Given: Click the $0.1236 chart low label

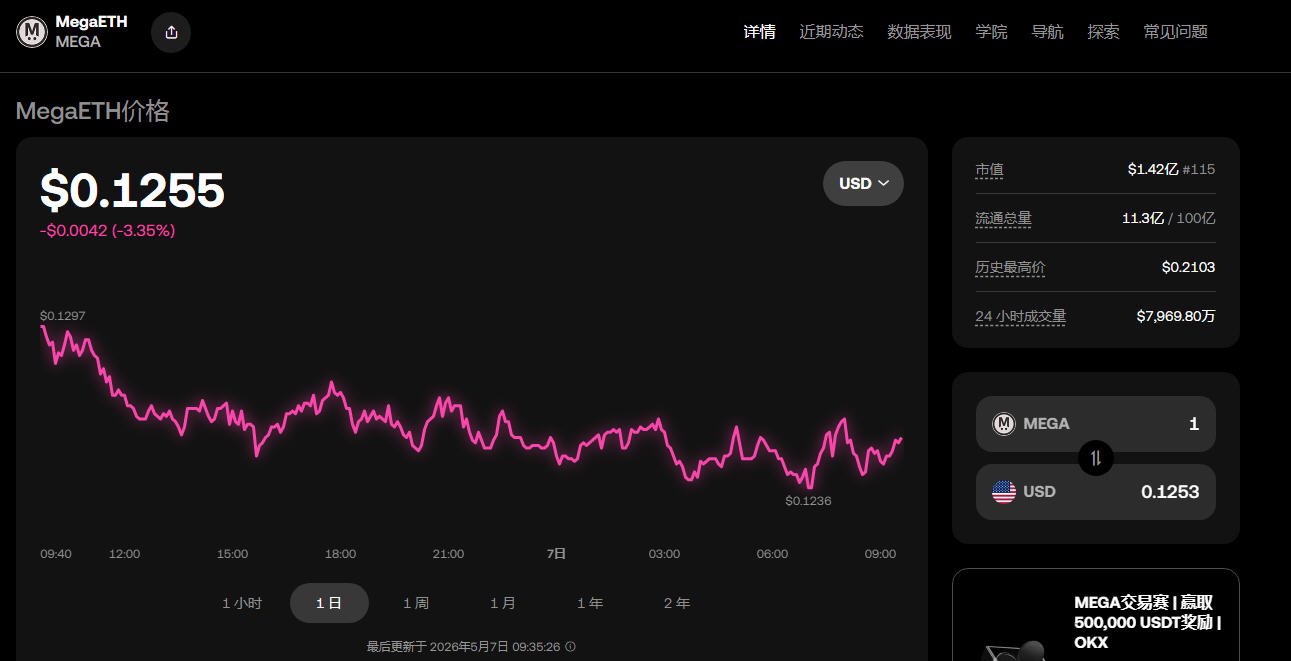Looking at the screenshot, I should click(808, 501).
